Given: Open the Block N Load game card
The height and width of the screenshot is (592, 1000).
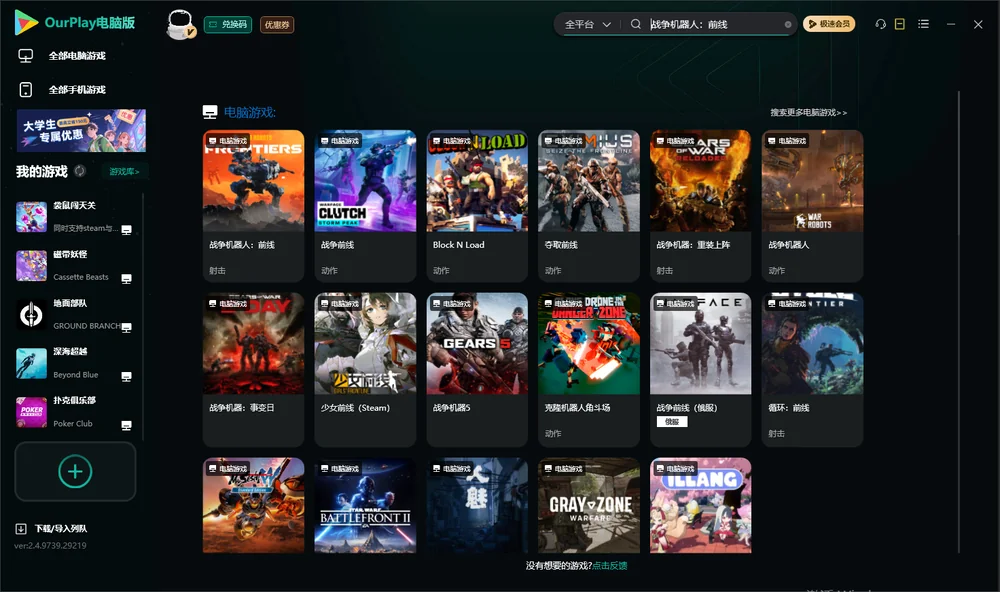Looking at the screenshot, I should coord(477,206).
